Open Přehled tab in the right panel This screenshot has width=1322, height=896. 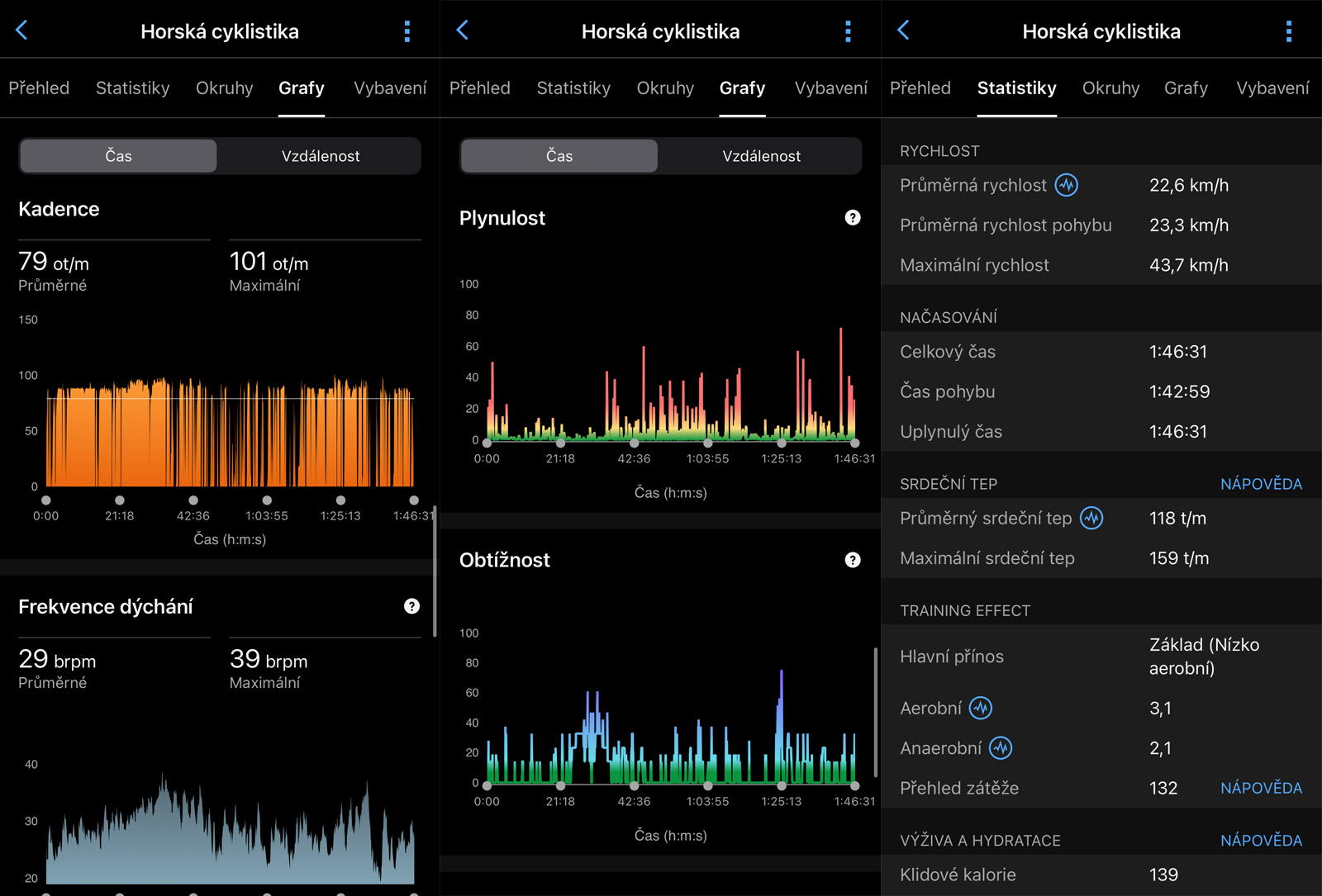[920, 88]
